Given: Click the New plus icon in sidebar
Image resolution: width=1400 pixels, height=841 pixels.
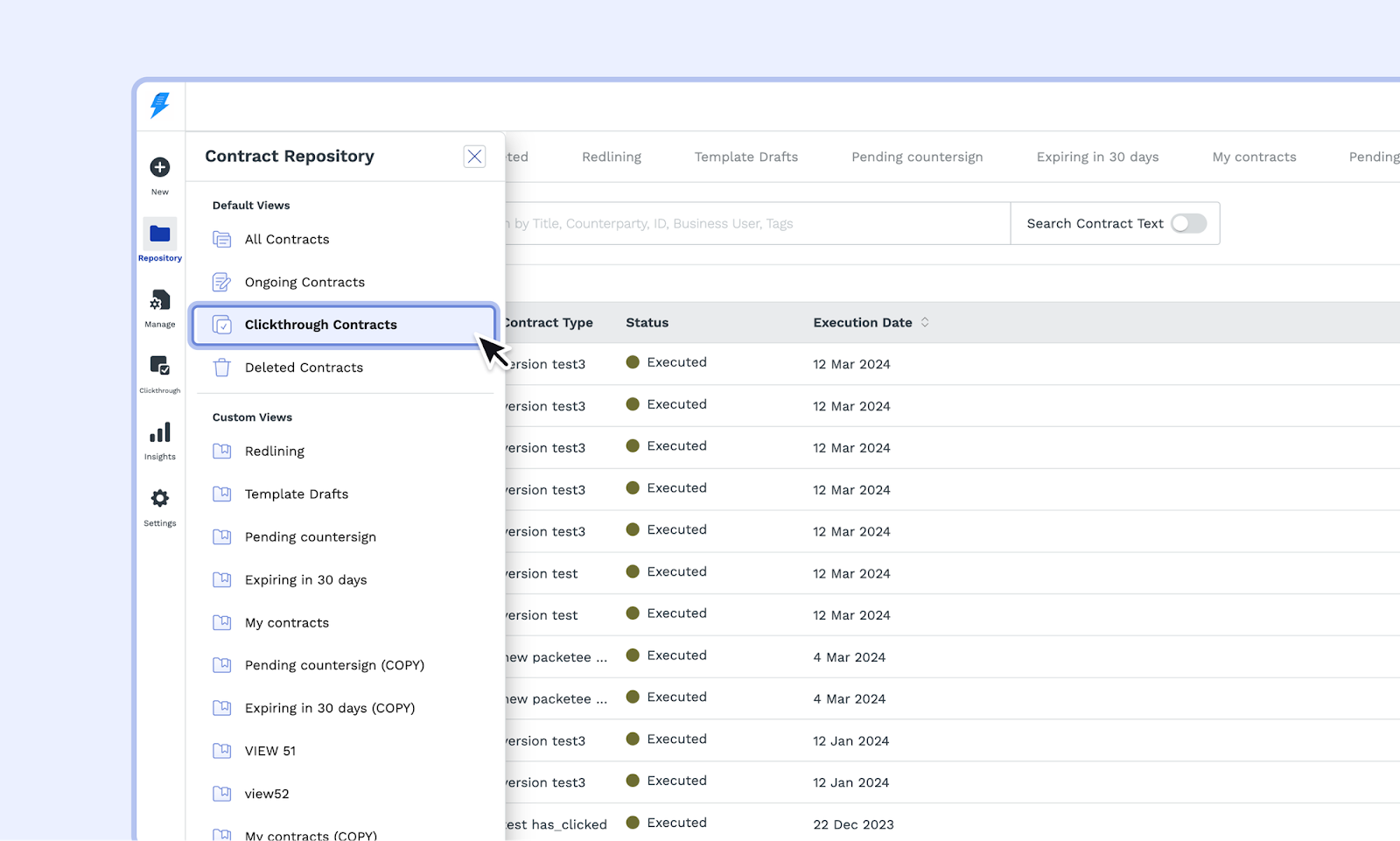Looking at the screenshot, I should (x=159, y=167).
